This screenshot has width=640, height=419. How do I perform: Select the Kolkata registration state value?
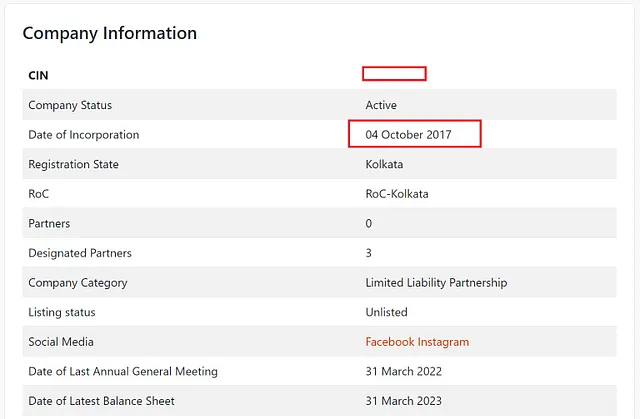[x=384, y=164]
